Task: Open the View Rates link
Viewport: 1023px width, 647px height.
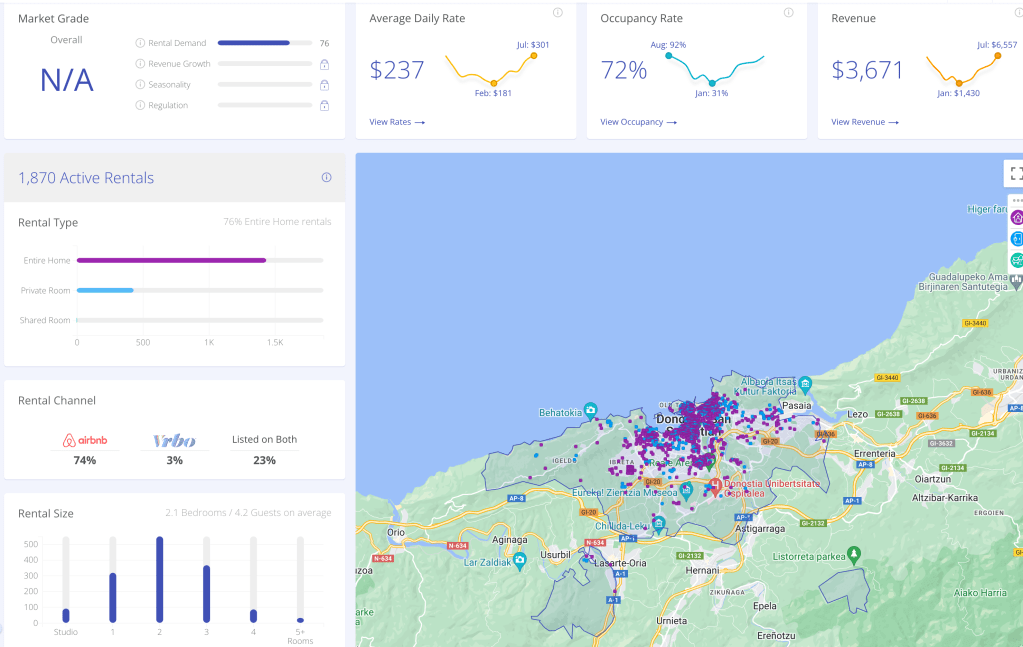Action: point(397,122)
